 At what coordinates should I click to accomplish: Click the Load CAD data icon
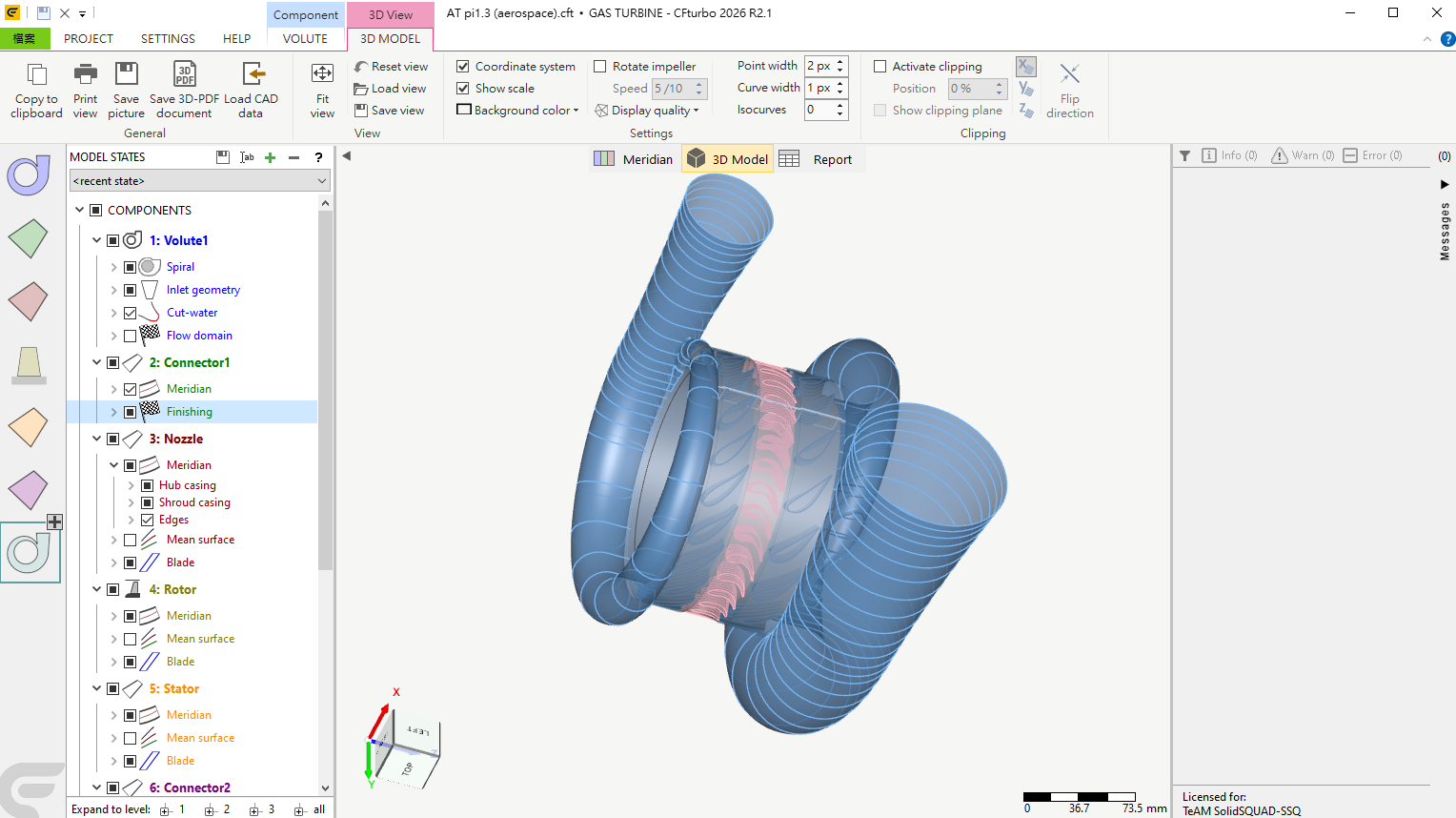pyautogui.click(x=253, y=74)
